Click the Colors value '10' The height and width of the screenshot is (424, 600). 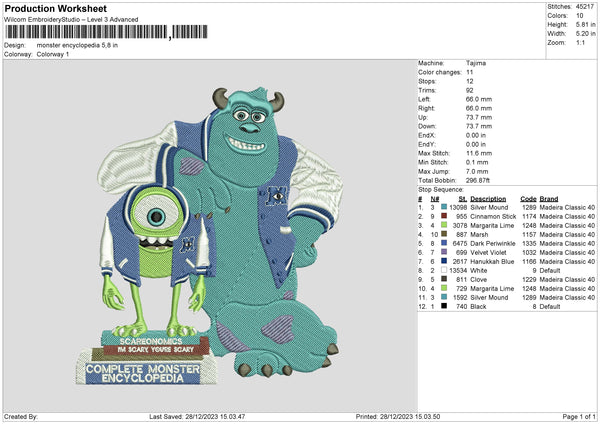(580, 16)
